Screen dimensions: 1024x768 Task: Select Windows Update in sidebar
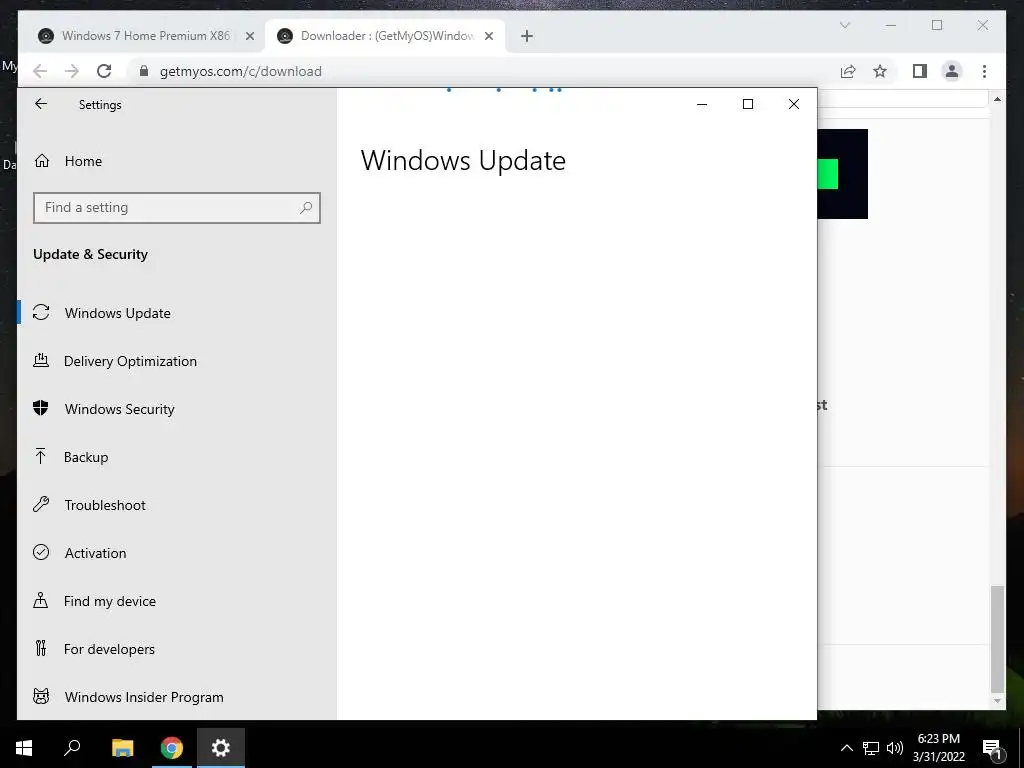[x=176, y=313]
